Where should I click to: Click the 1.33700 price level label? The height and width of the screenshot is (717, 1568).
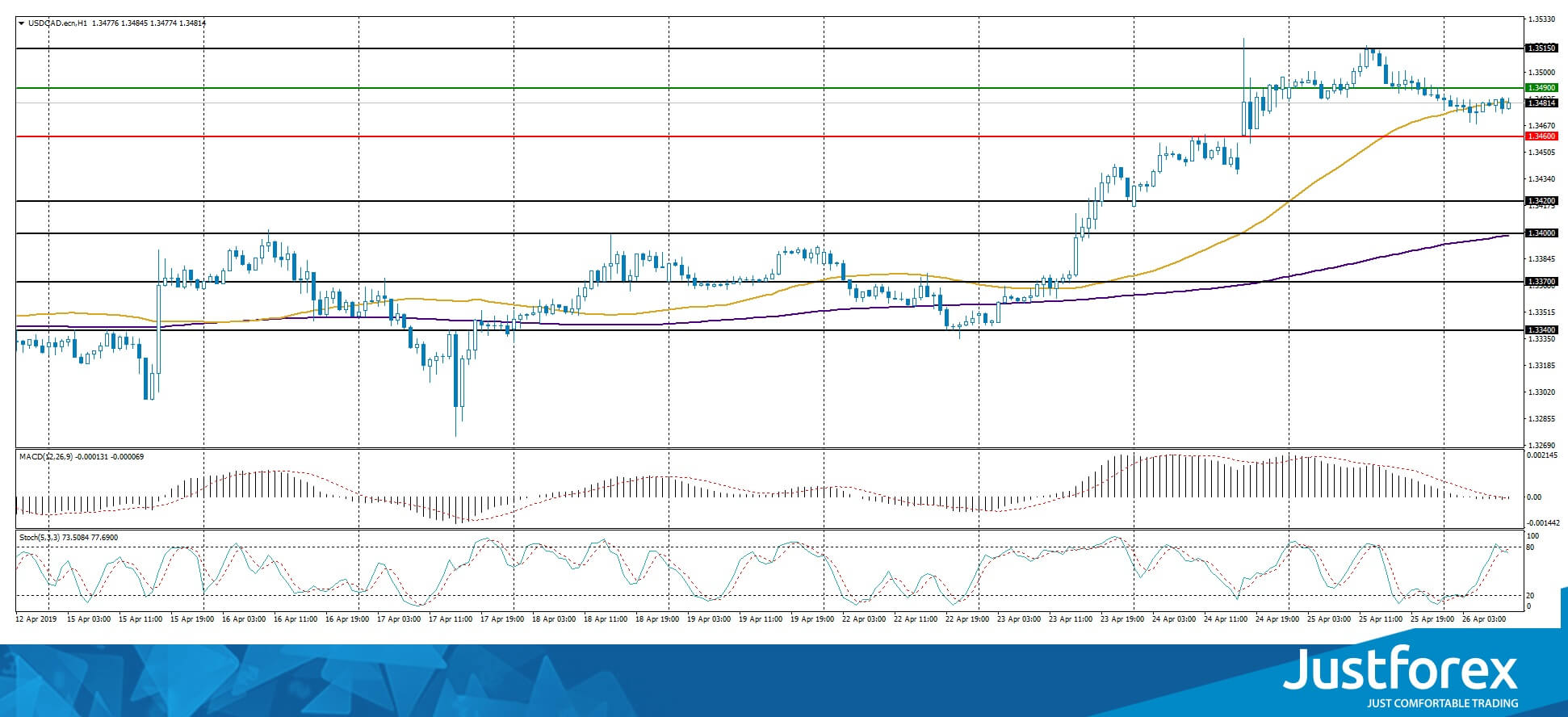(1541, 282)
